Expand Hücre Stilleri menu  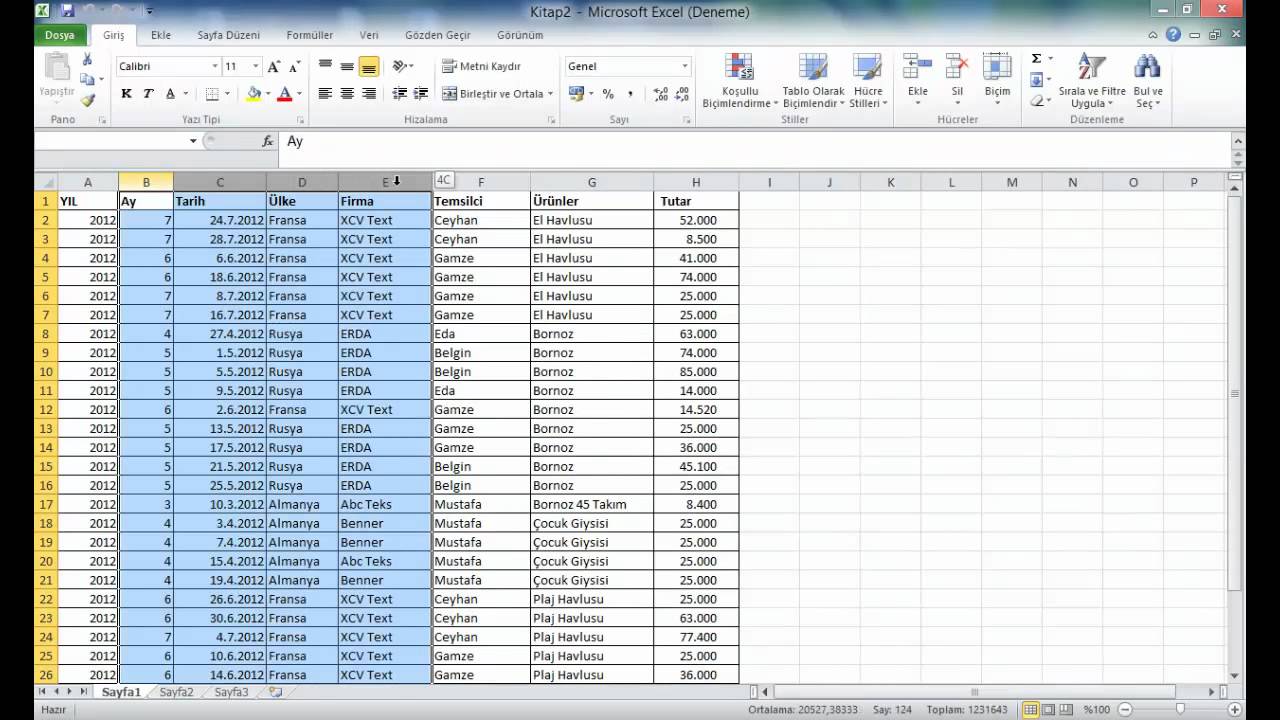pos(867,80)
